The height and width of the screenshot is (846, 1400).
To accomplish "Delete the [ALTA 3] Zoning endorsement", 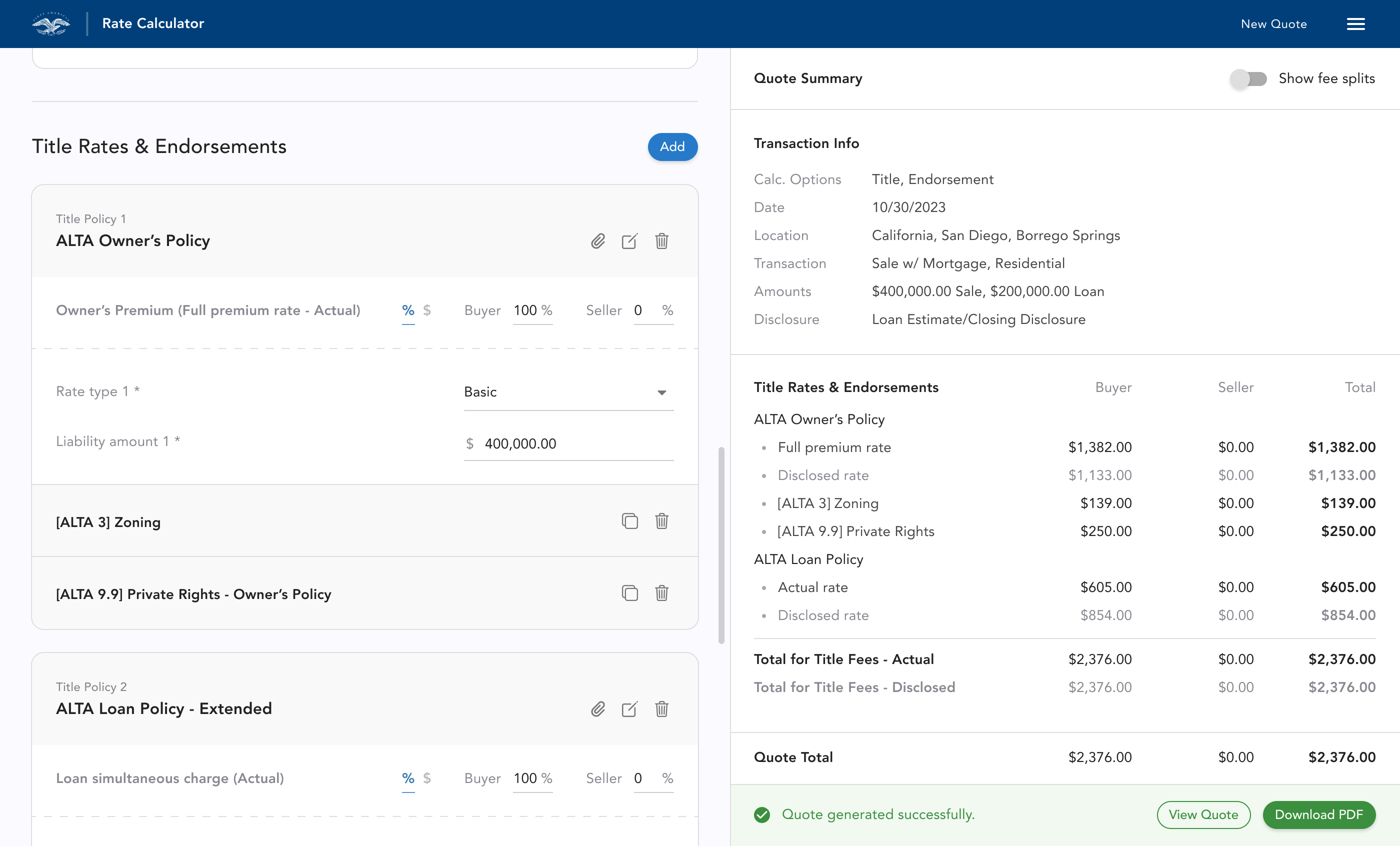I will 661,521.
